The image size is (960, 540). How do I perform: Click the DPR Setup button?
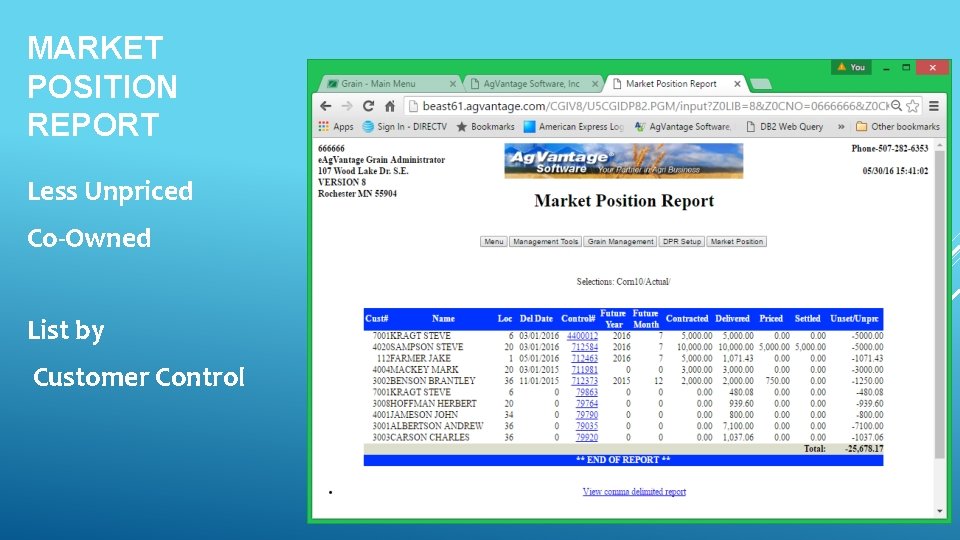(x=681, y=242)
